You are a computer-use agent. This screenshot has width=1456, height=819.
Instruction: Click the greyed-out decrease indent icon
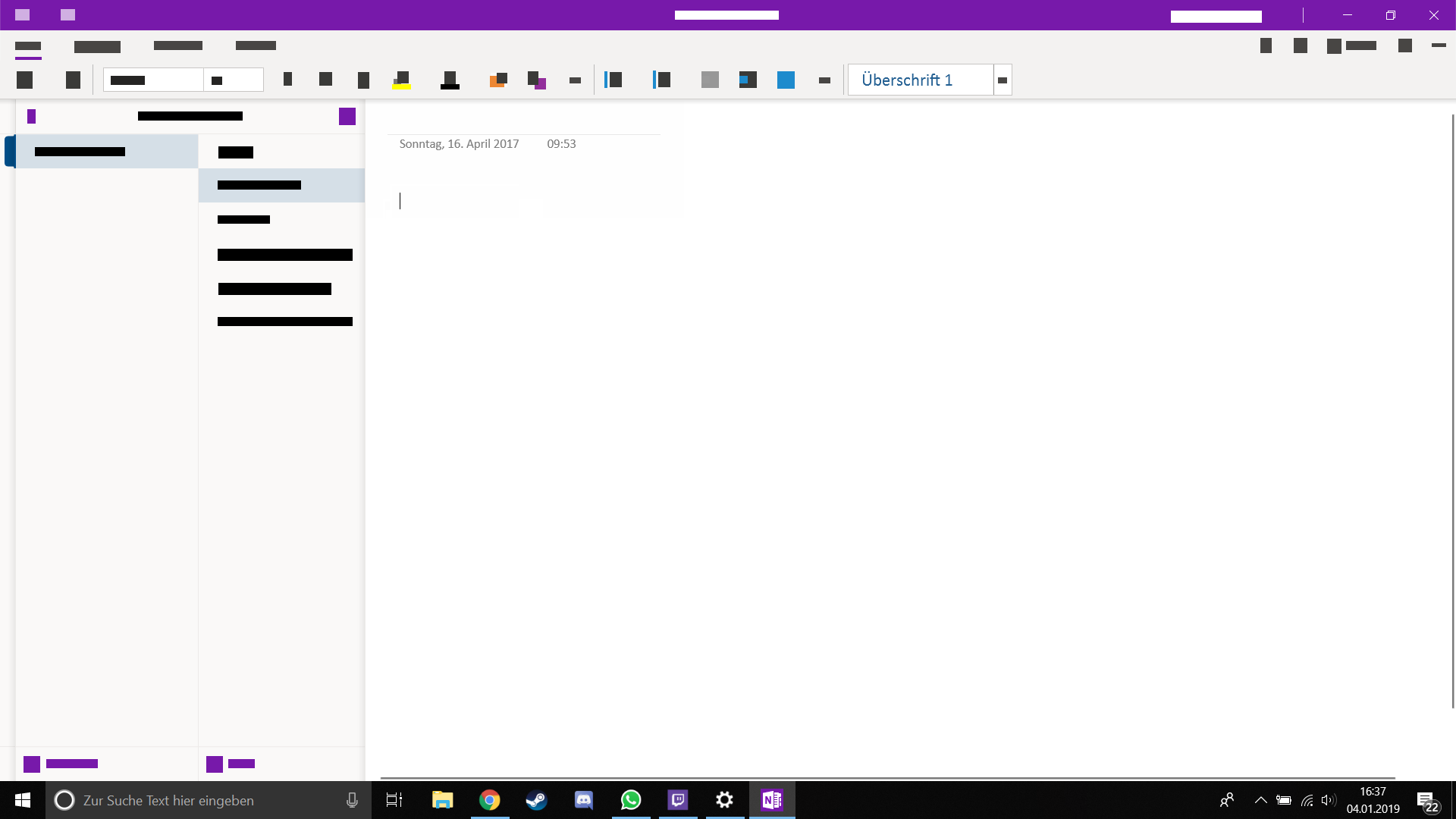pyautogui.click(x=710, y=80)
